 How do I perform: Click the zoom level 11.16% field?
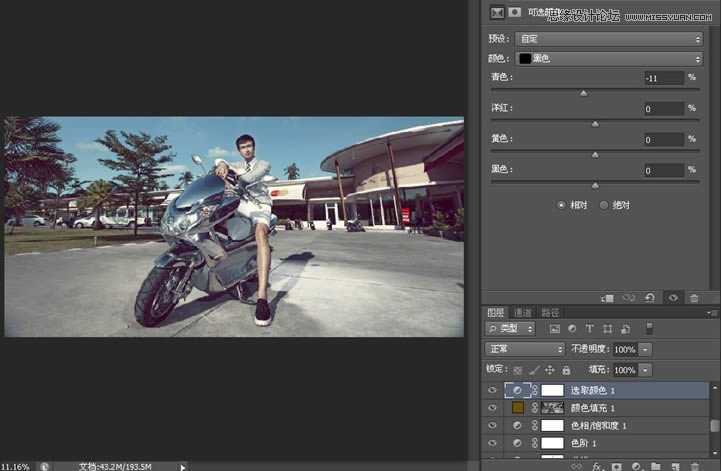point(15,467)
